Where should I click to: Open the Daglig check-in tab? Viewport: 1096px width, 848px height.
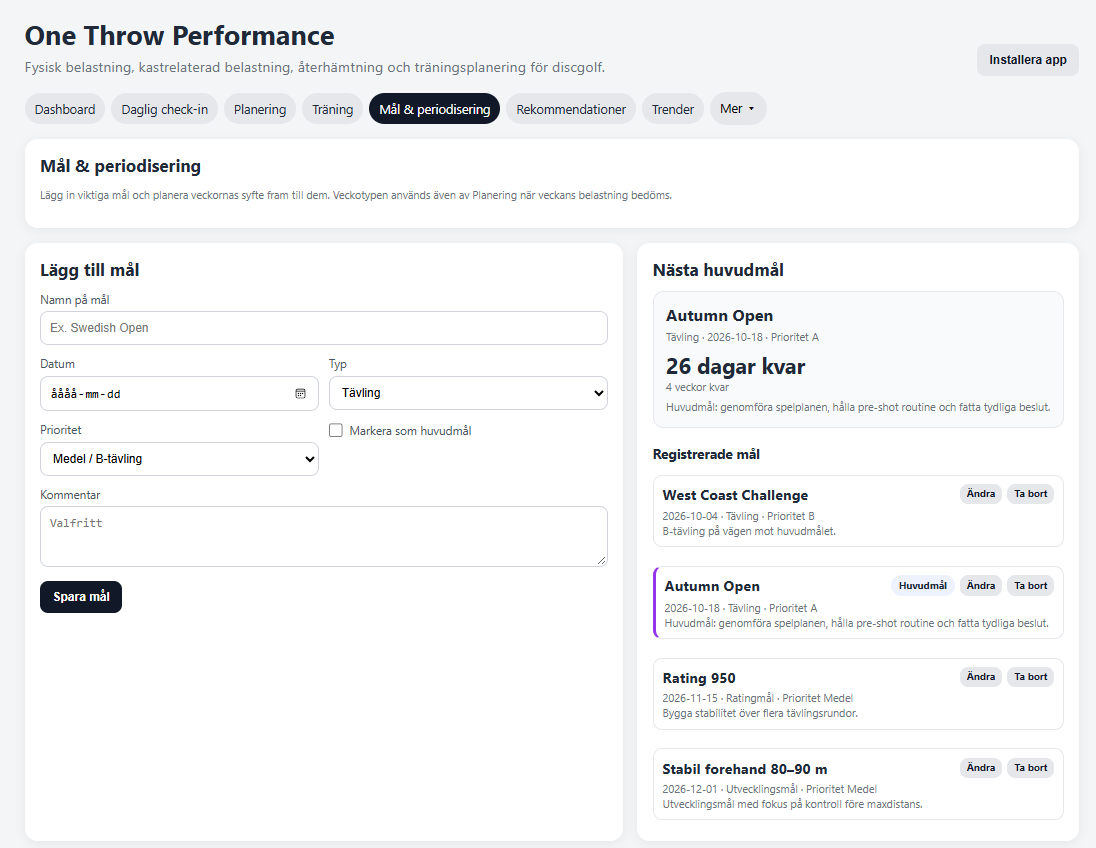click(165, 109)
